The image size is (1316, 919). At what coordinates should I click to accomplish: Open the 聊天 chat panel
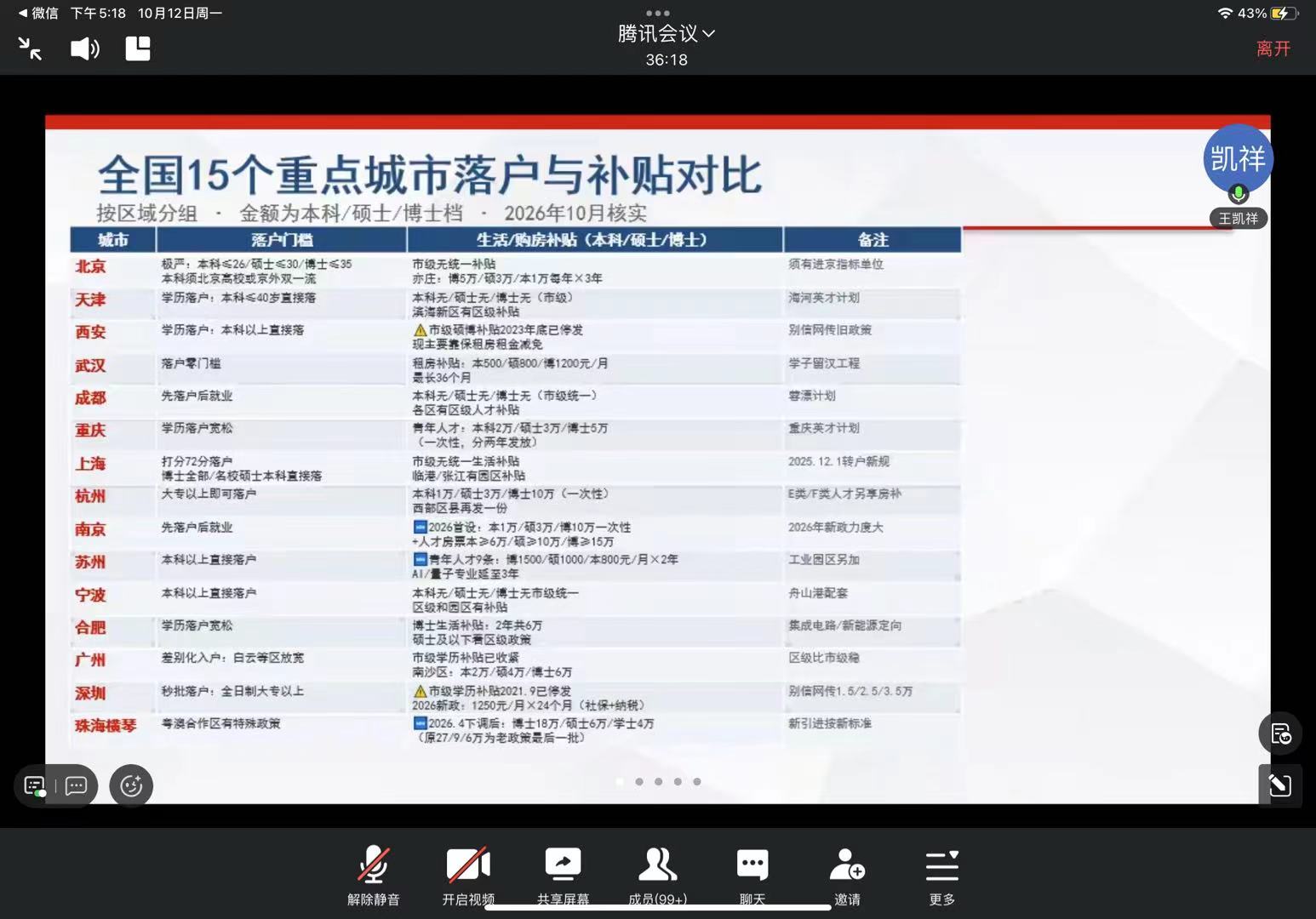[752, 876]
